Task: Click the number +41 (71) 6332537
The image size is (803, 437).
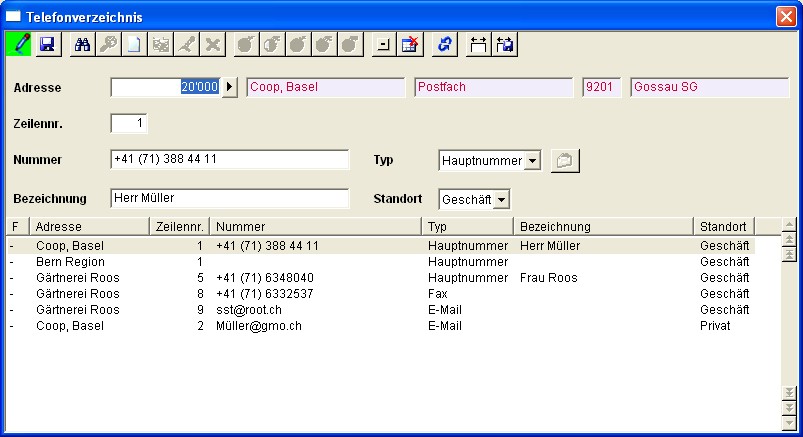Action: point(264,294)
